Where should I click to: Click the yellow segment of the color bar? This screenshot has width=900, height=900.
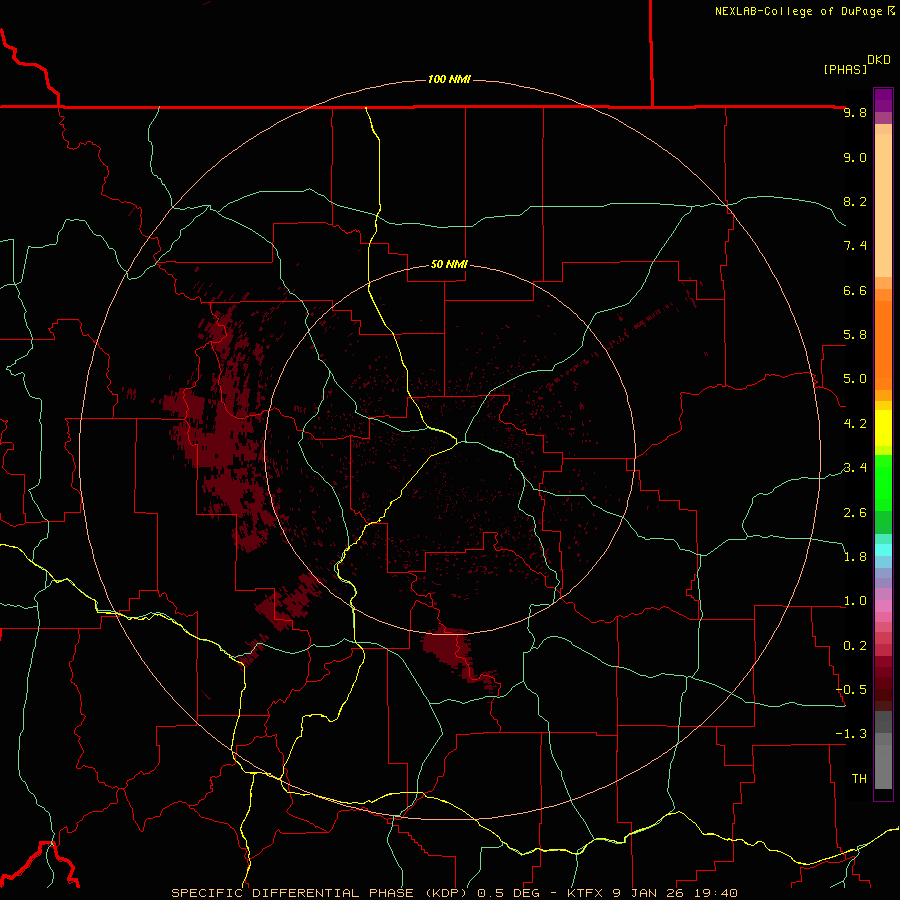point(883,428)
